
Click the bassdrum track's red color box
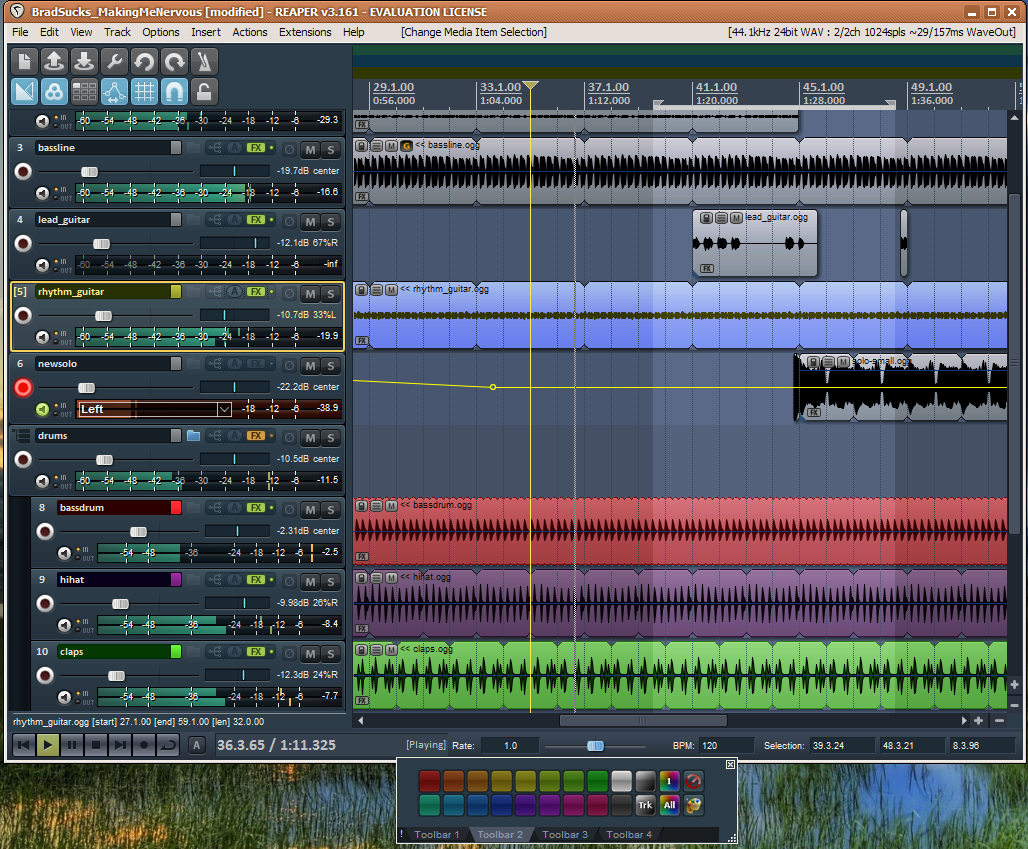[x=176, y=507]
